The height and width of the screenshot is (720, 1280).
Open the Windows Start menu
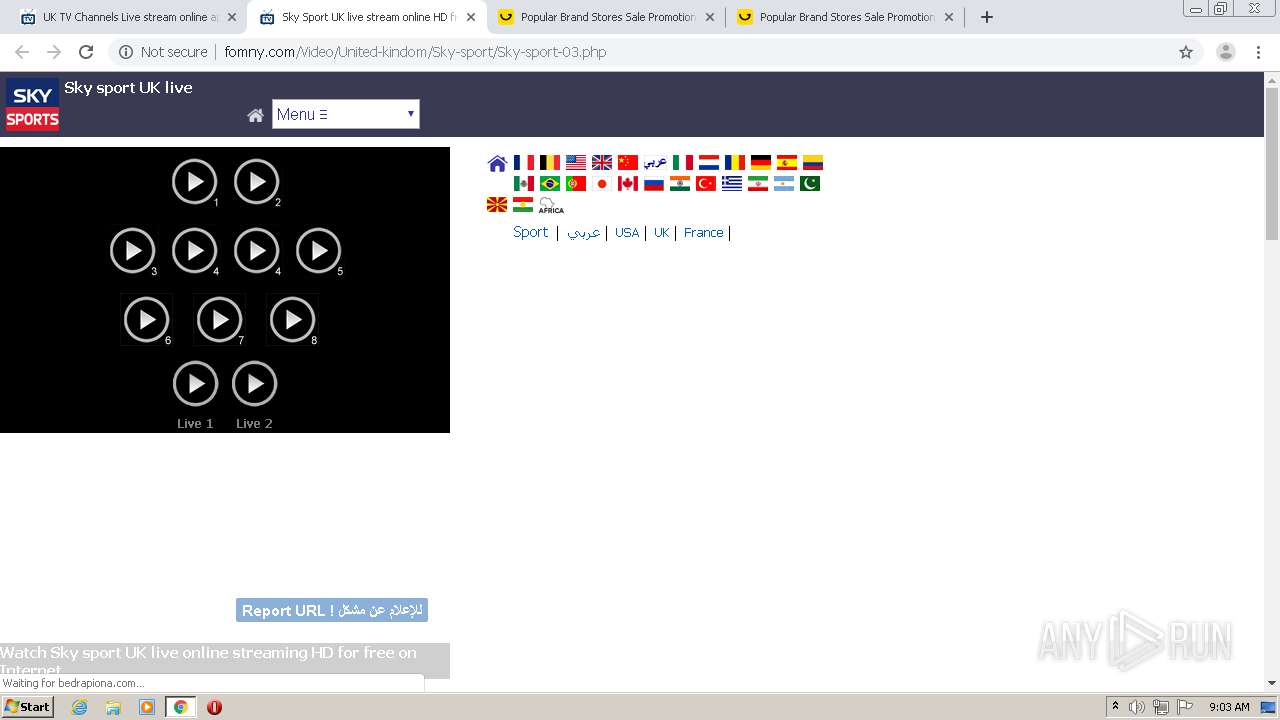click(28, 707)
